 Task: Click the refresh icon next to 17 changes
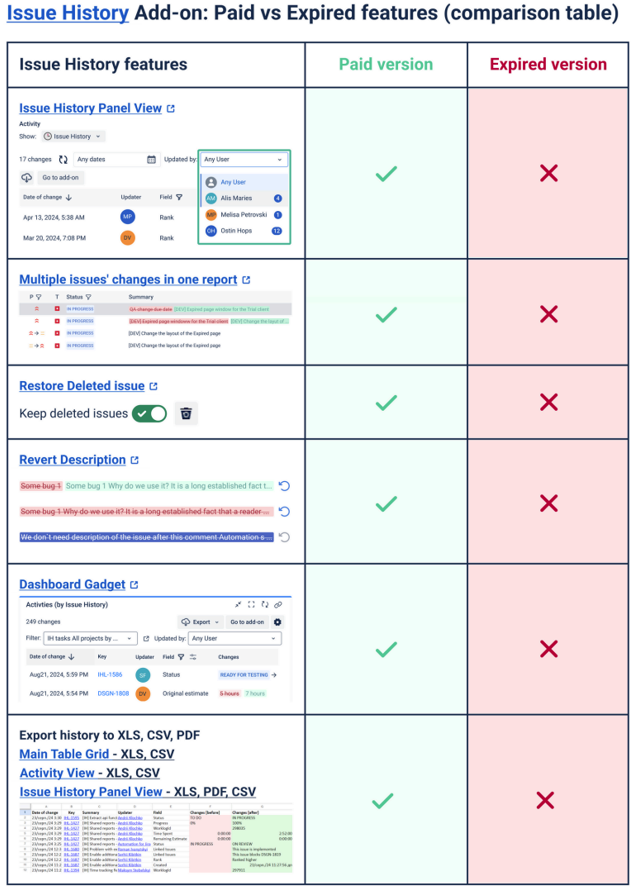[63, 159]
